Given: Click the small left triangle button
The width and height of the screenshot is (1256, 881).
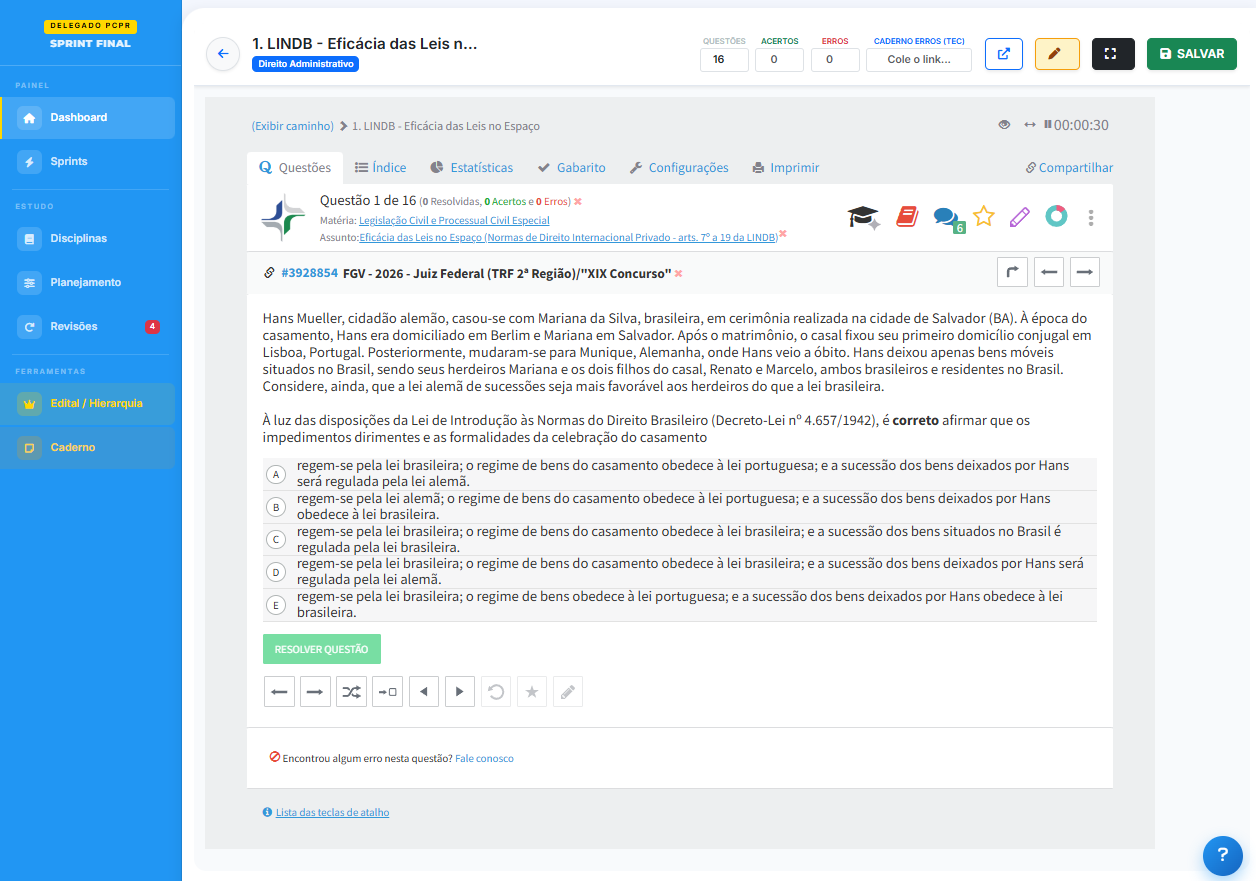Looking at the screenshot, I should pos(424,692).
